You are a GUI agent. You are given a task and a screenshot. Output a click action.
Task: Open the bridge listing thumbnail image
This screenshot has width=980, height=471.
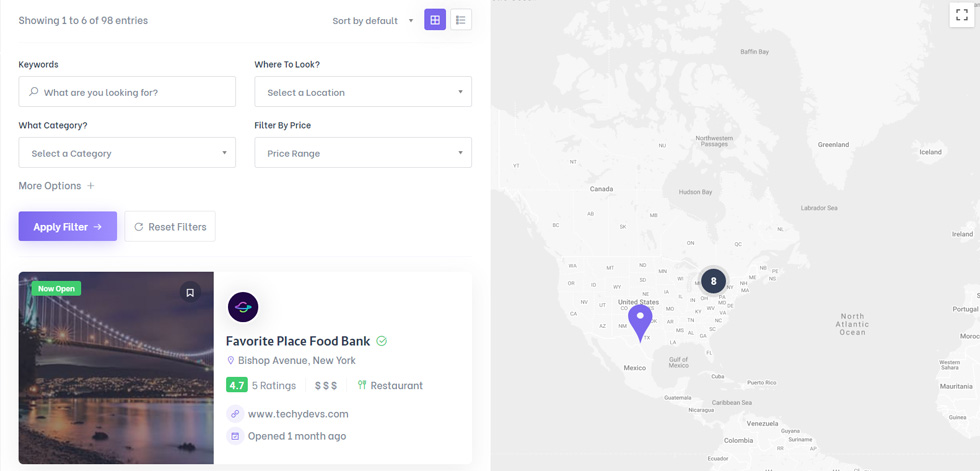pyautogui.click(x=116, y=368)
